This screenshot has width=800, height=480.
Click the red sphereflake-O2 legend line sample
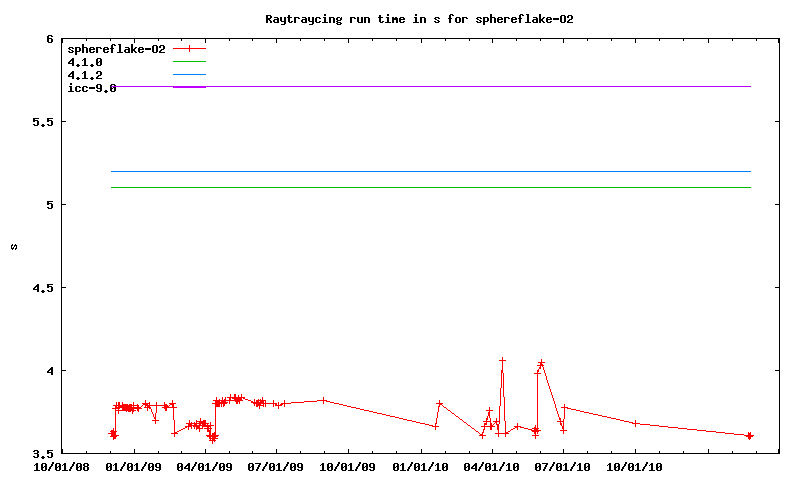(x=189, y=48)
